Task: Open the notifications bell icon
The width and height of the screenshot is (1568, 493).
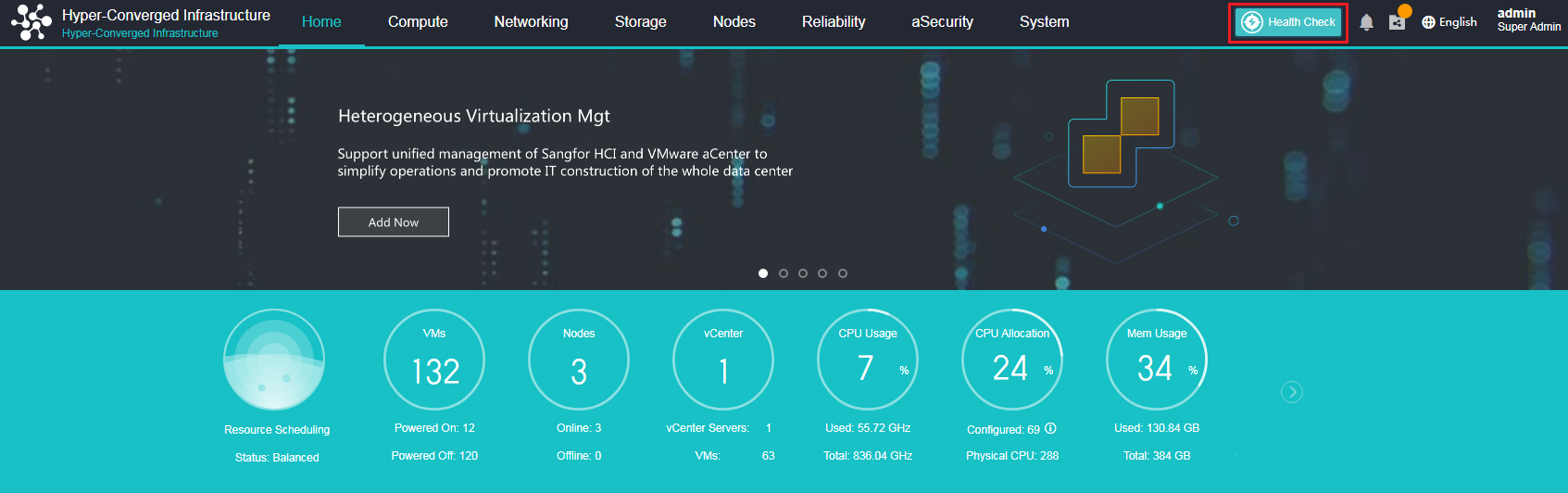Action: (x=1366, y=22)
